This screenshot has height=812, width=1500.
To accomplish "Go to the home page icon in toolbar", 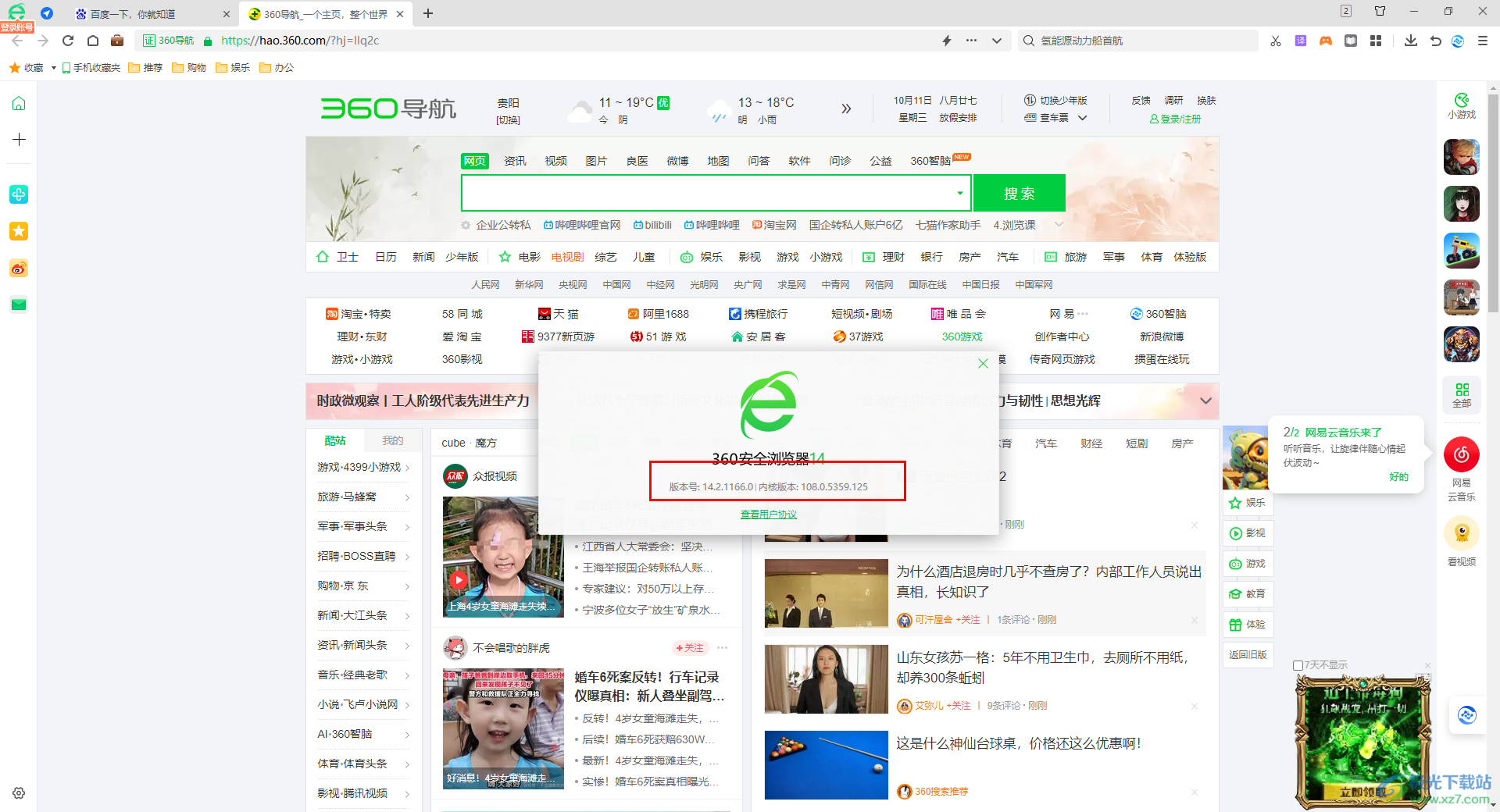I will click(x=93, y=41).
